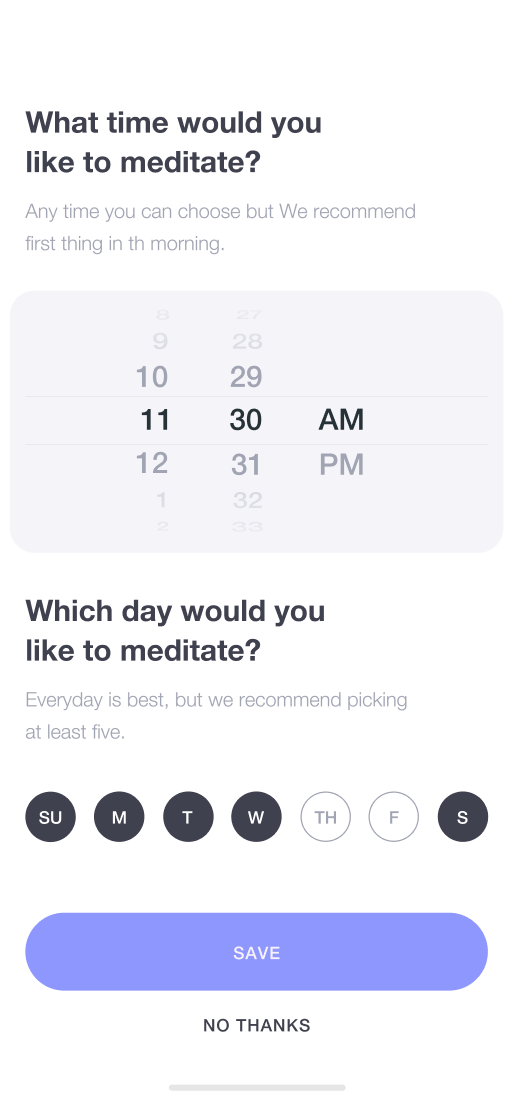Select AM in the time picker
513x1109 pixels.
pyautogui.click(x=341, y=419)
